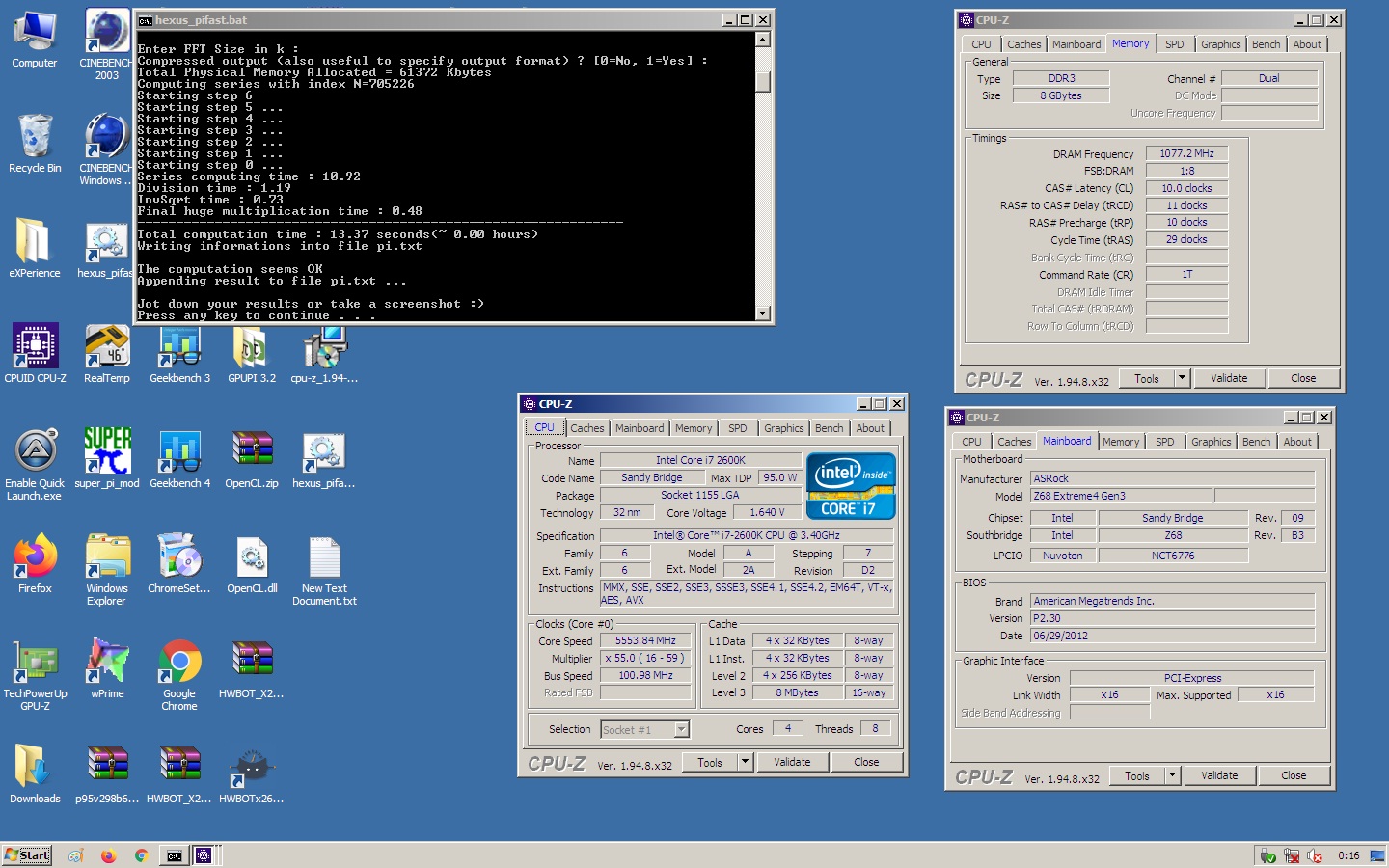Viewport: 1389px width, 868px height.
Task: Select the OpenCL.dll file icon
Action: tap(252, 565)
